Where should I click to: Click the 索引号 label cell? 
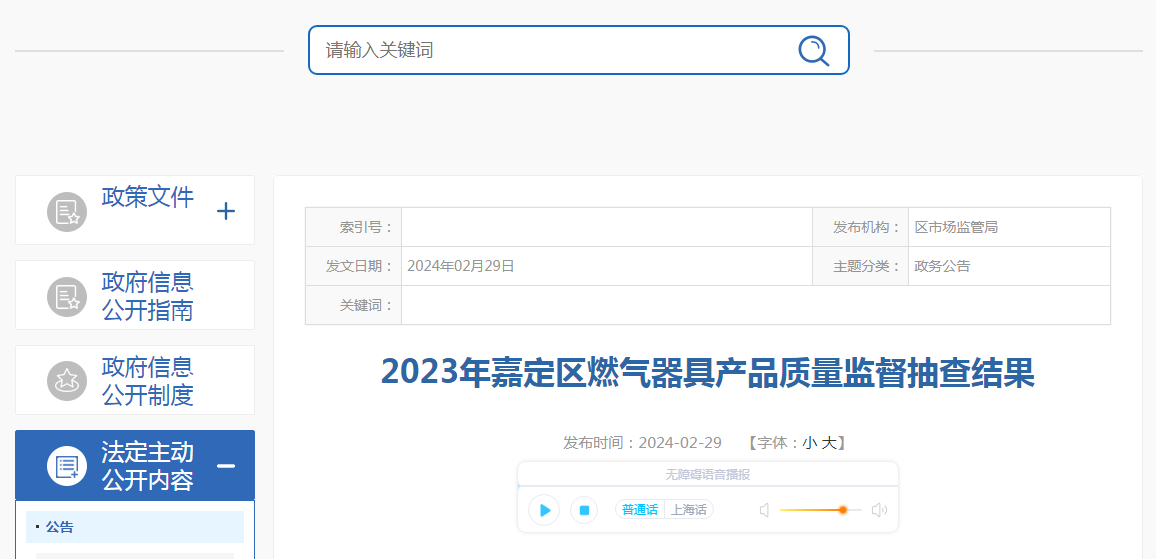tap(354, 227)
